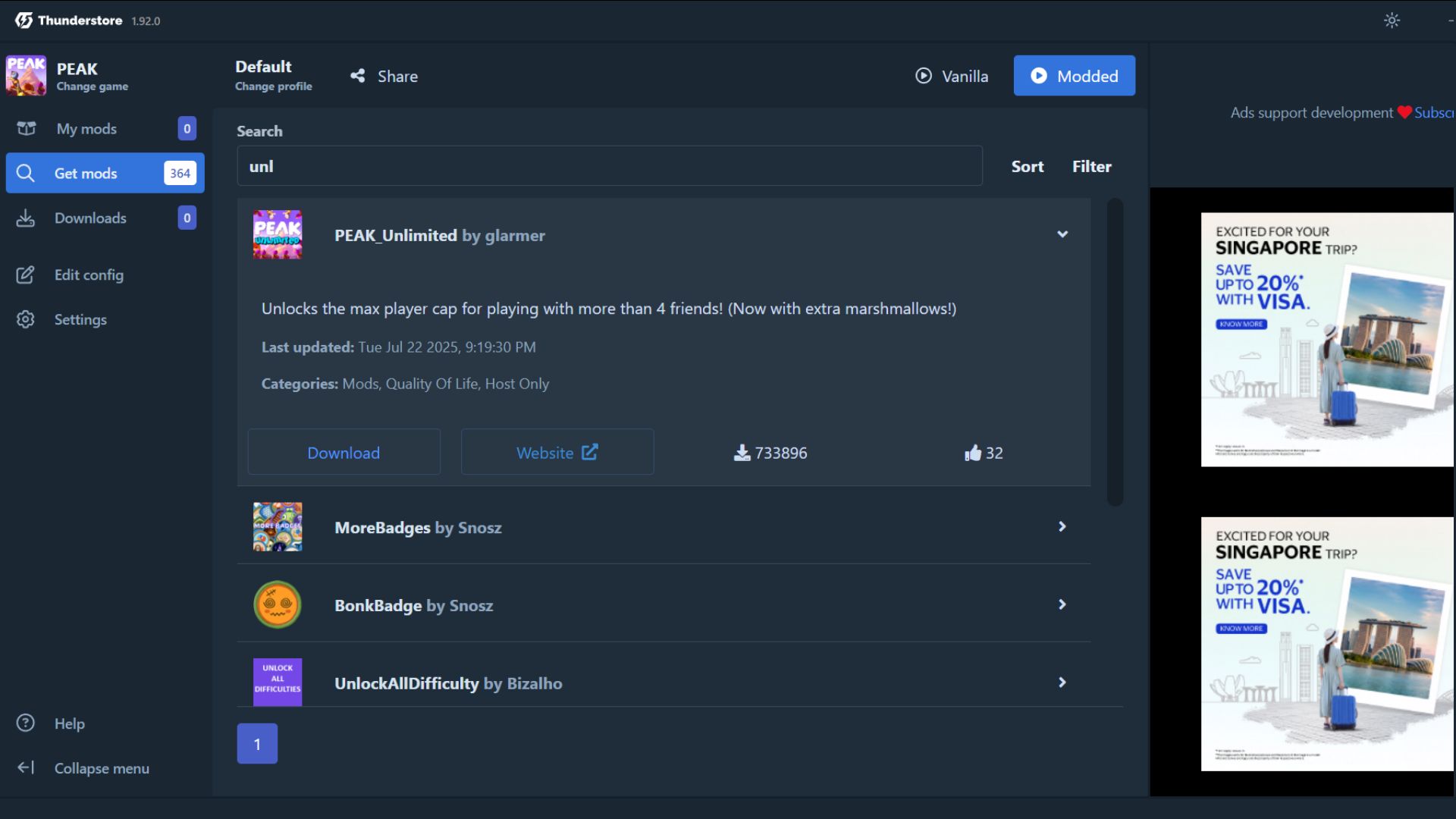Click the external link icon beside Website

point(590,452)
